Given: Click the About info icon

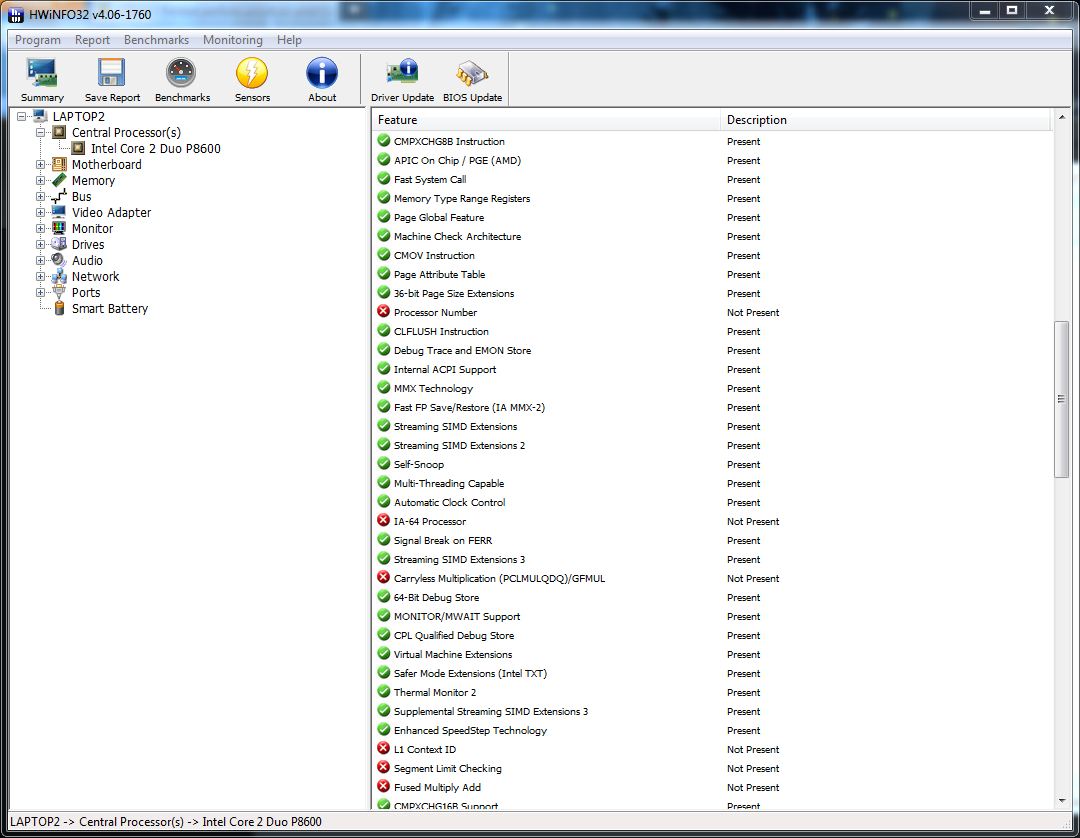Looking at the screenshot, I should tap(322, 79).
